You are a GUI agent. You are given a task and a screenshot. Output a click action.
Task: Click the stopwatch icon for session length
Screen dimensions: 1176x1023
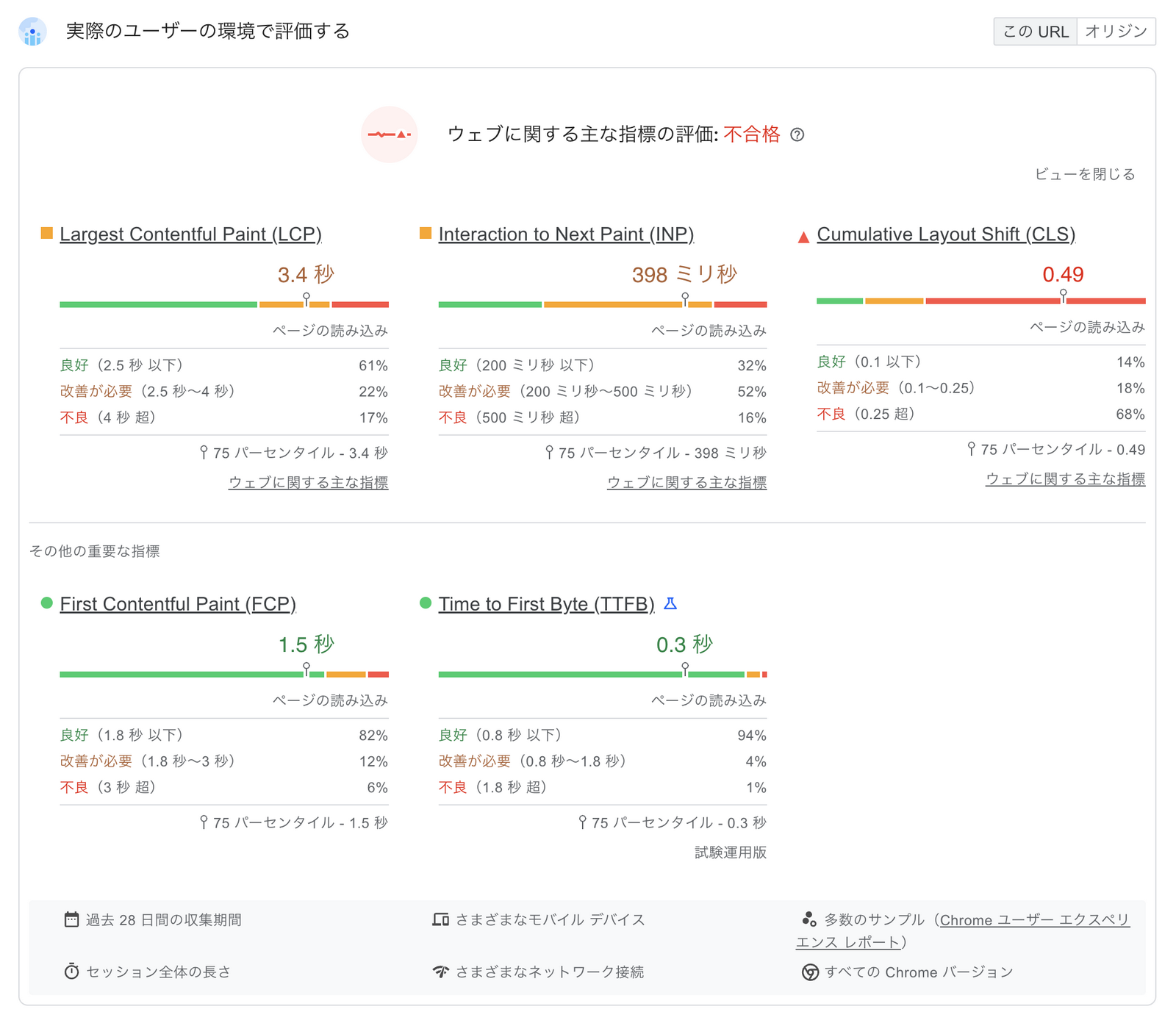click(71, 972)
